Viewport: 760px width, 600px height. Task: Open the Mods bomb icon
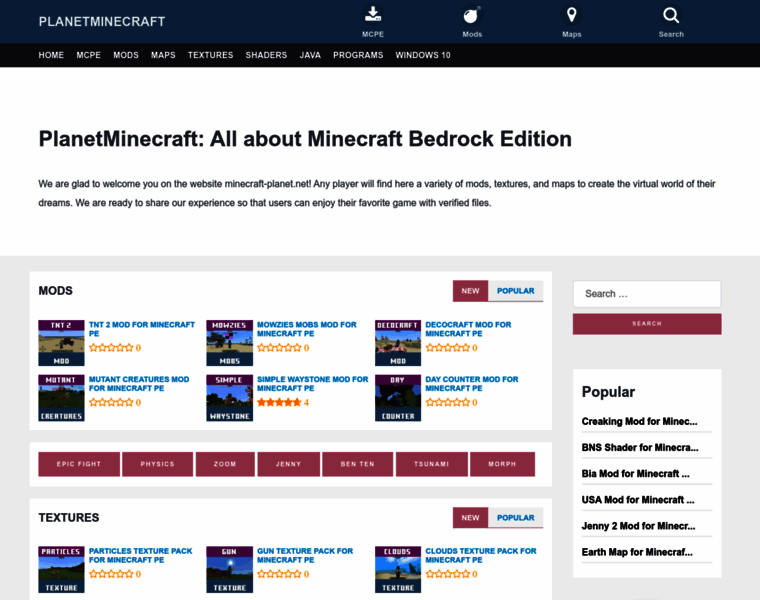472,15
